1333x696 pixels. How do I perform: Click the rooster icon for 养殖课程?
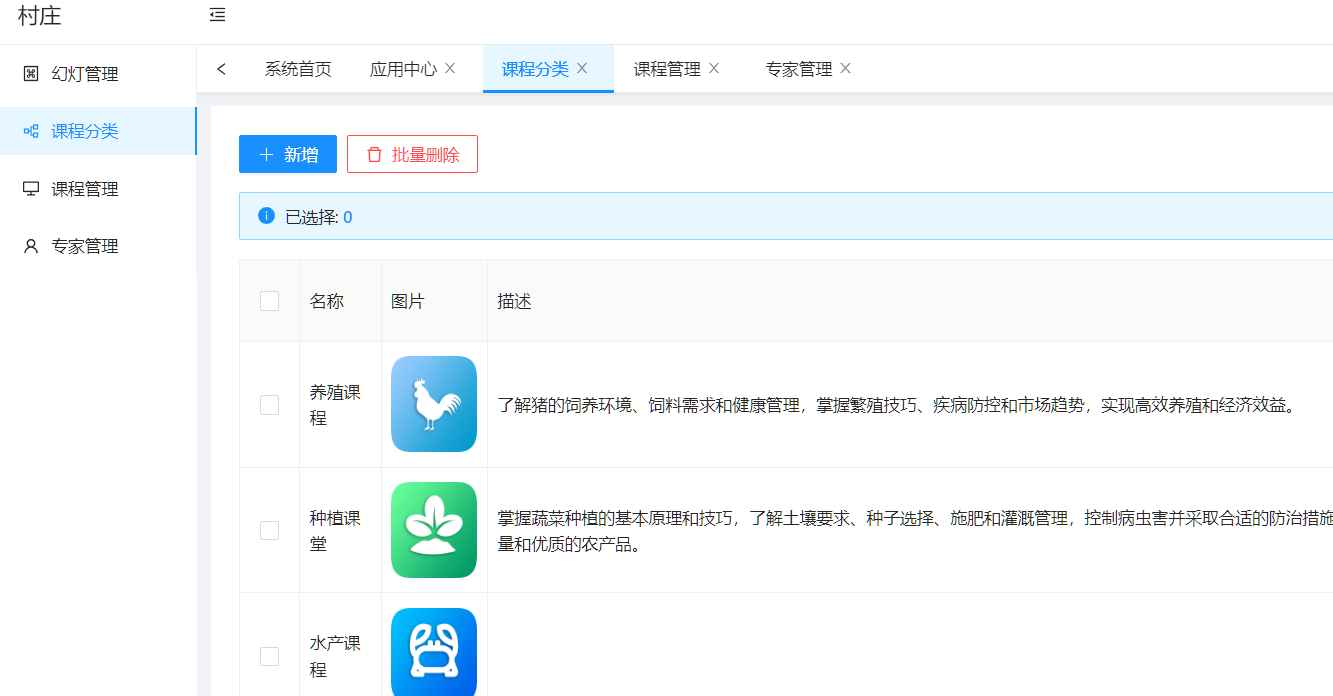(433, 404)
